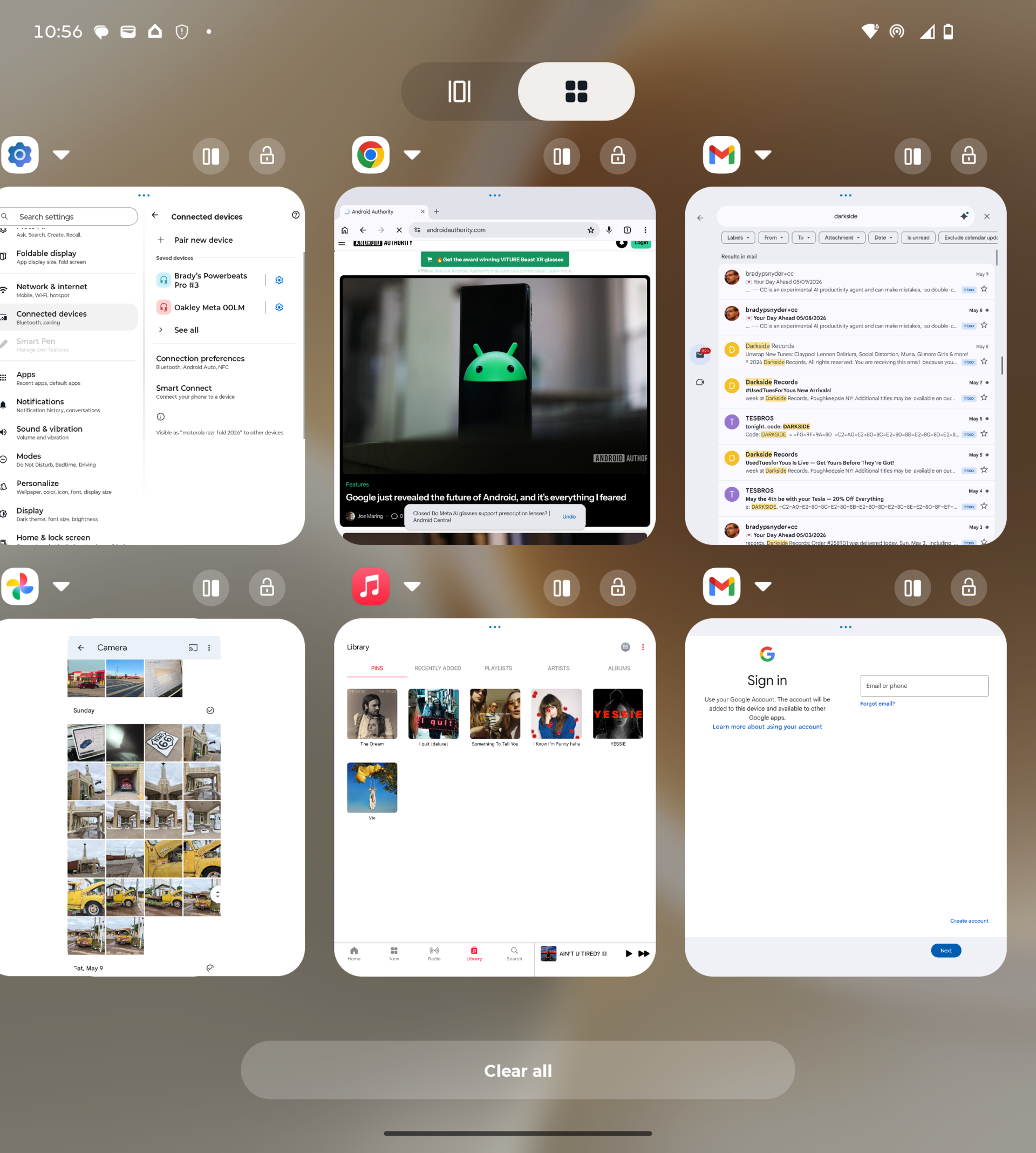Viewport: 1036px width, 1153px height.
Task: Open the YESSIE album thumbnail
Action: (618, 714)
